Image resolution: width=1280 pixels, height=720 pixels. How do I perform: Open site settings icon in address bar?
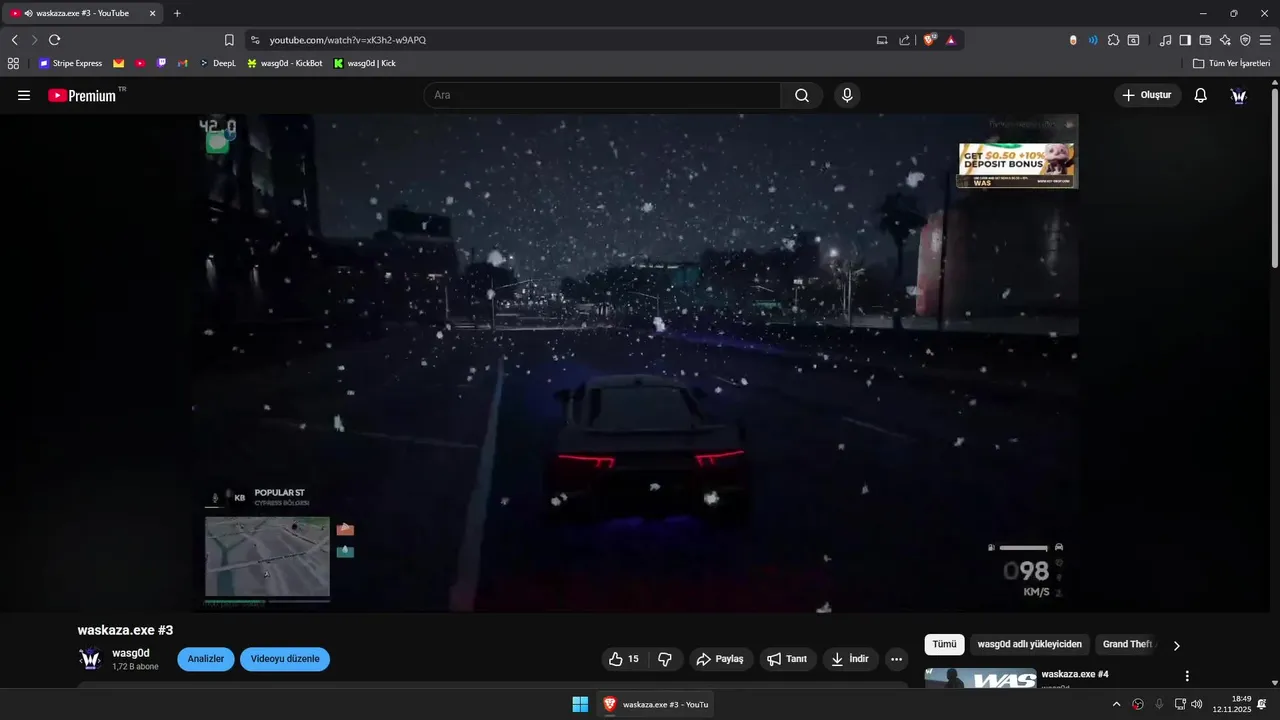(x=255, y=40)
